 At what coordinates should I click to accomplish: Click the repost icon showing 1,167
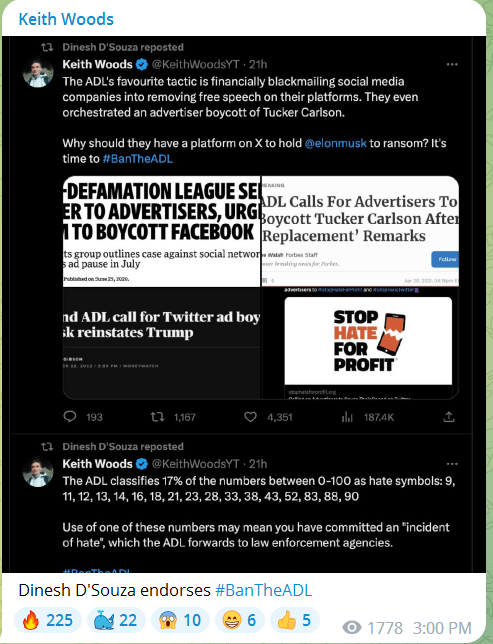click(x=157, y=417)
